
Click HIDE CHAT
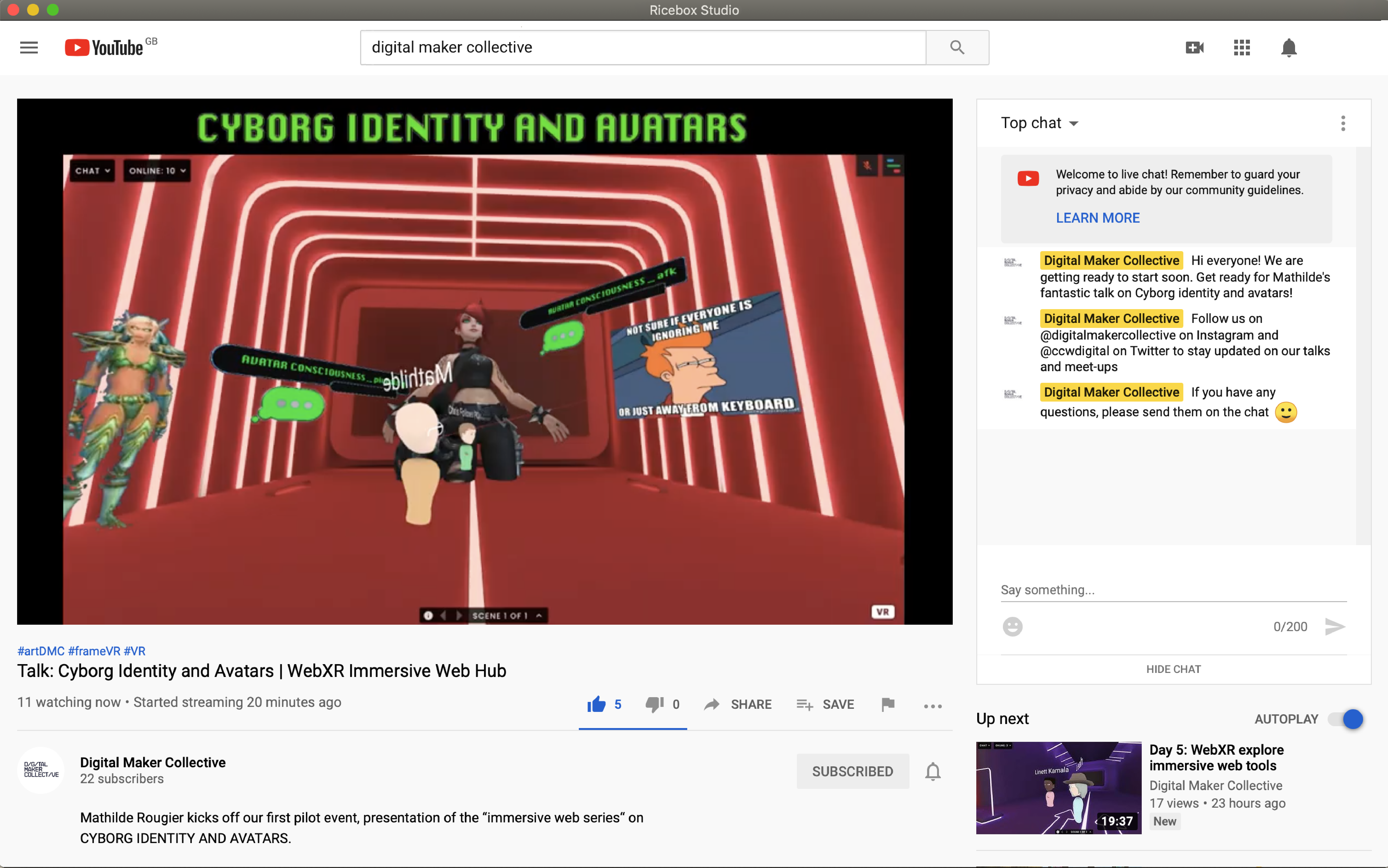(x=1173, y=669)
